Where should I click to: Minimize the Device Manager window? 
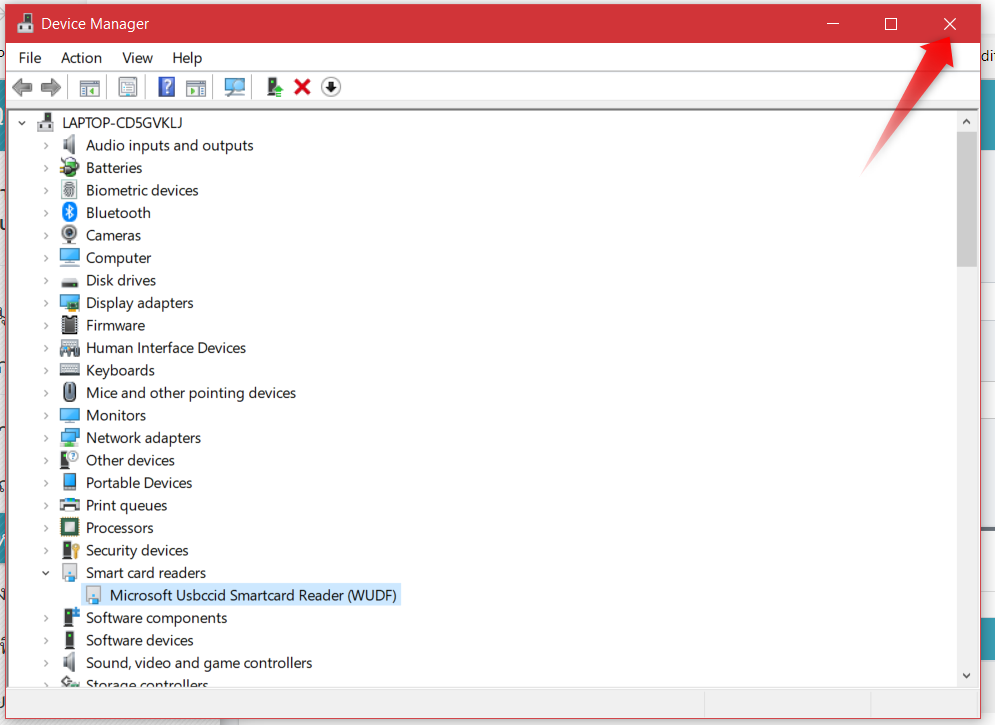(x=833, y=23)
